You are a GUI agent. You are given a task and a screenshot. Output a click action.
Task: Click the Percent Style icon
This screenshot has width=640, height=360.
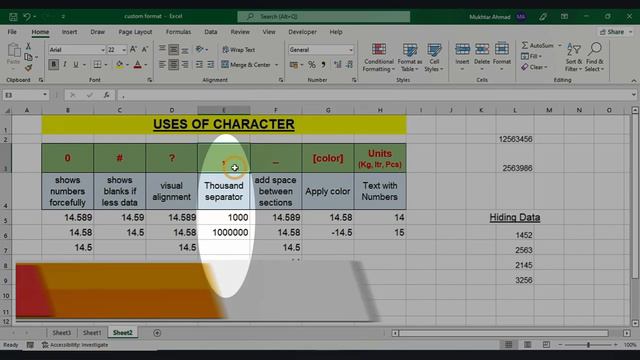tap(312, 64)
